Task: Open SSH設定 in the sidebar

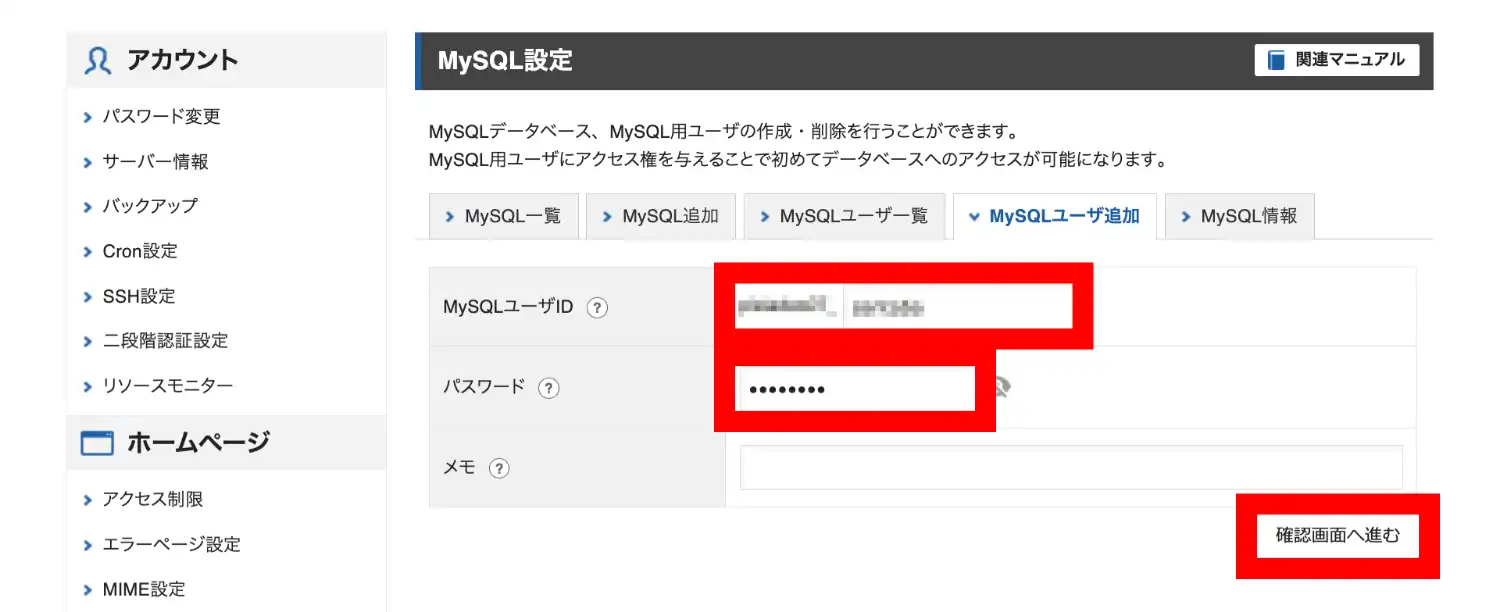Action: pyautogui.click(x=139, y=296)
